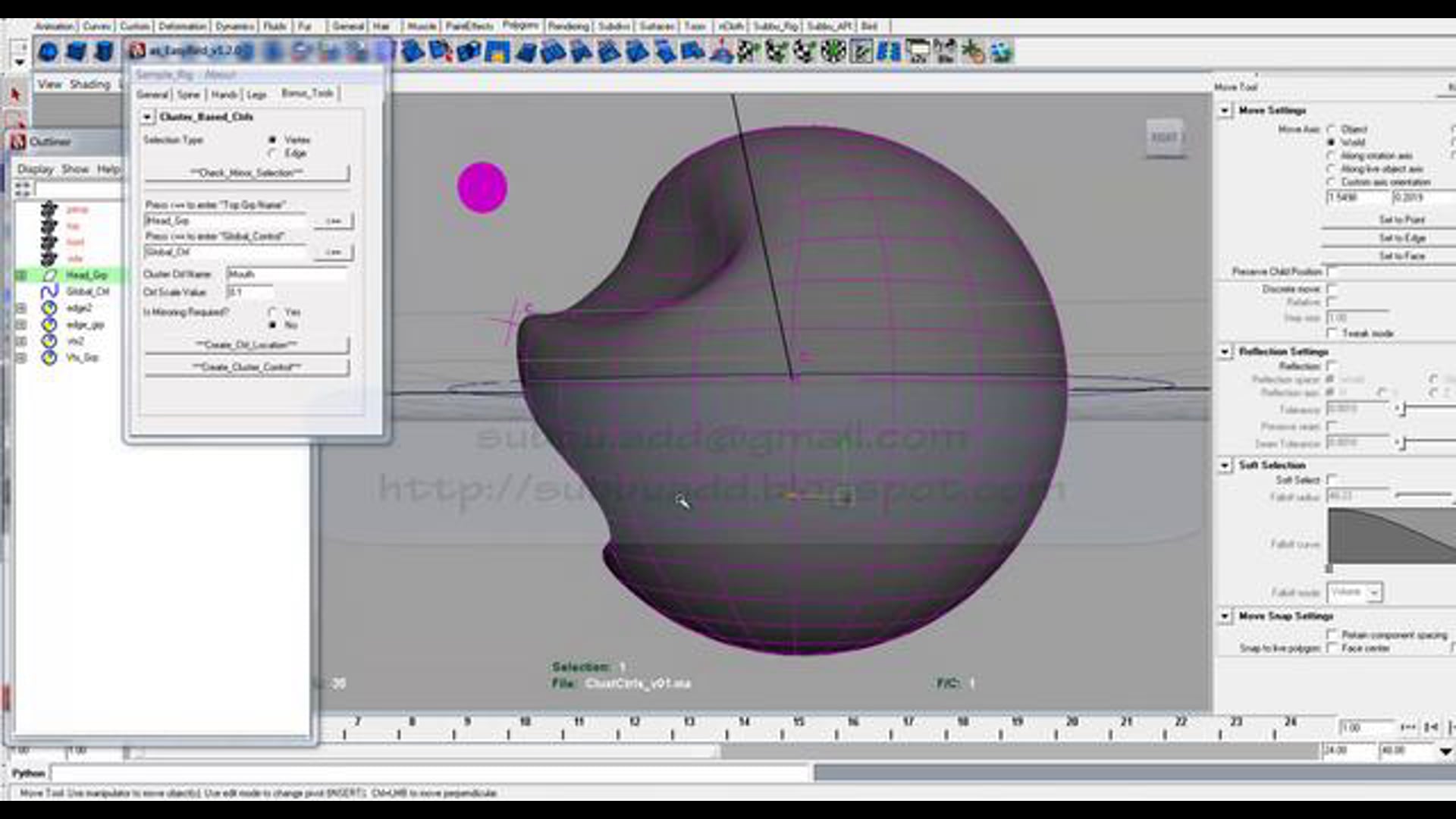Viewport: 1456px width, 819px height.
Task: Open the Display menu in the Outliner
Action: coord(36,169)
